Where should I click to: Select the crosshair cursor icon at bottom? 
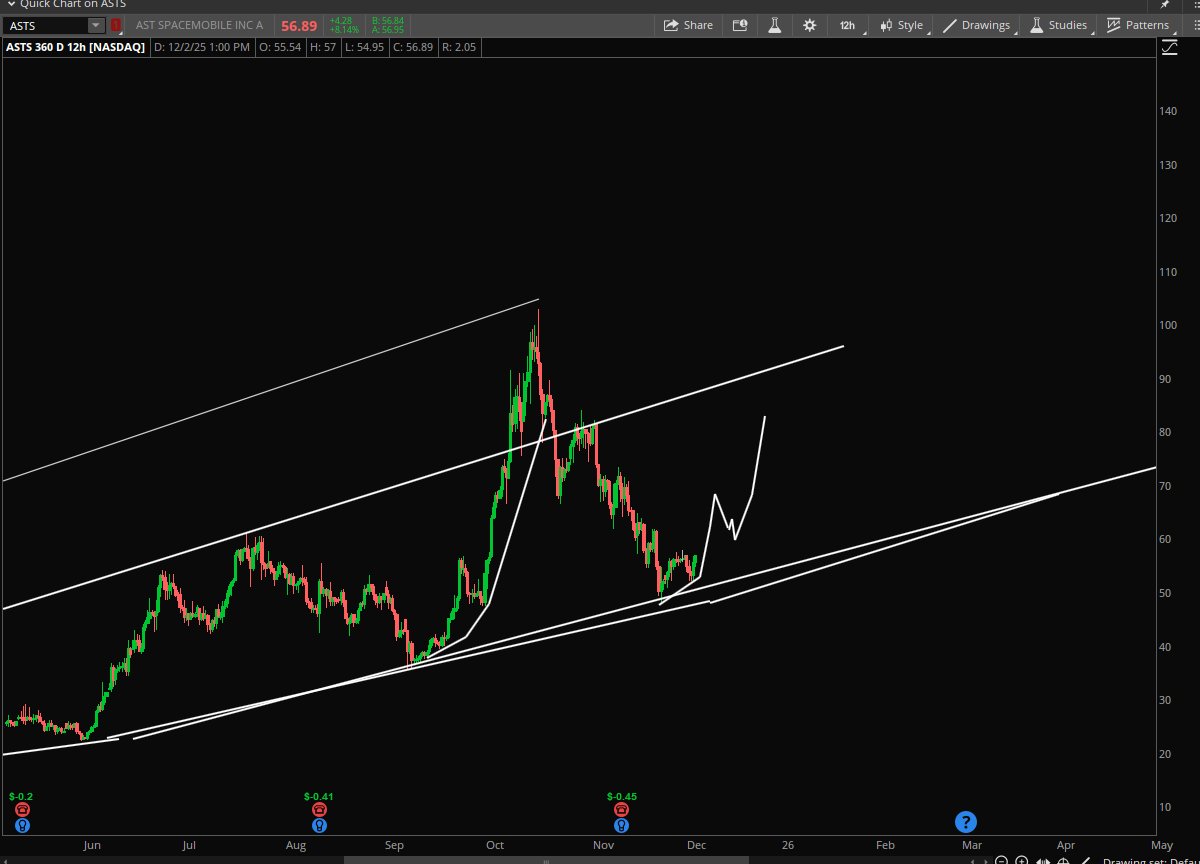pyautogui.click(x=1062, y=859)
